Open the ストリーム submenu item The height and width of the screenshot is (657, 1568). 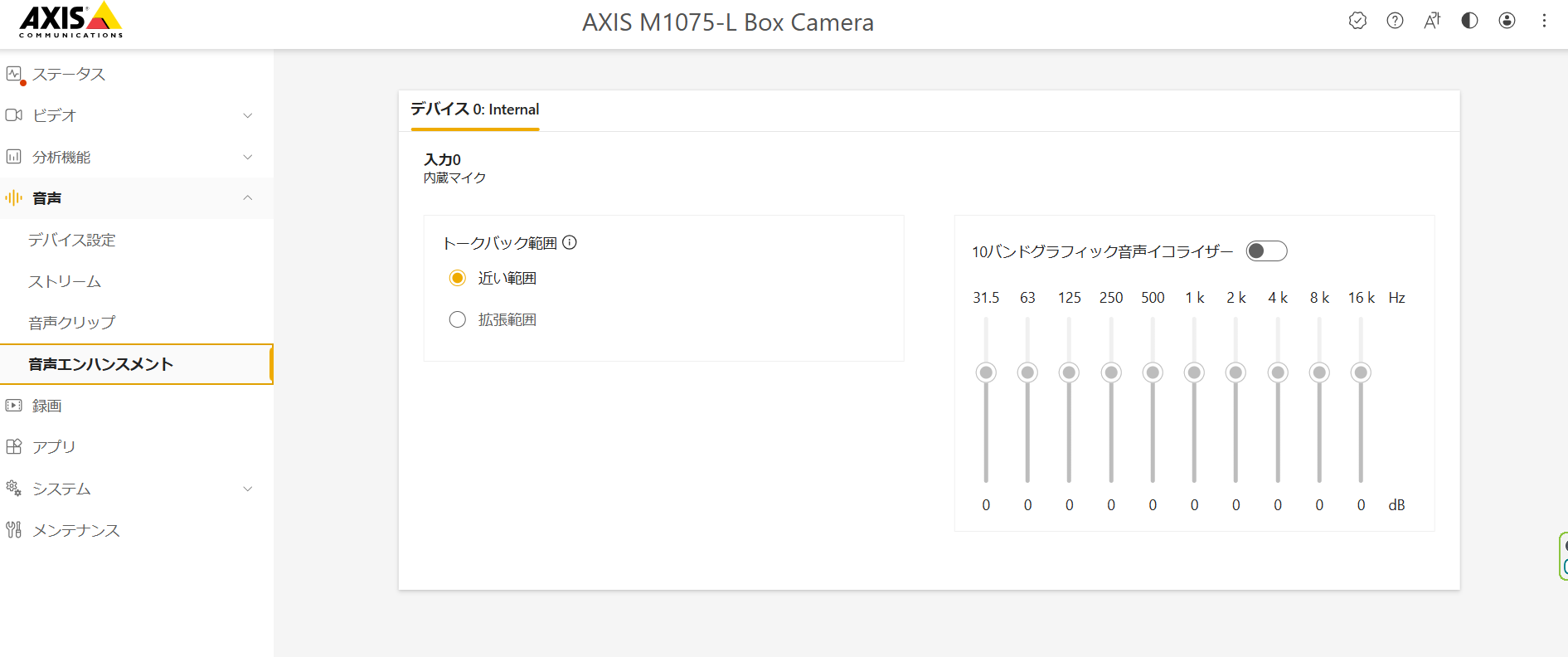click(x=137, y=281)
